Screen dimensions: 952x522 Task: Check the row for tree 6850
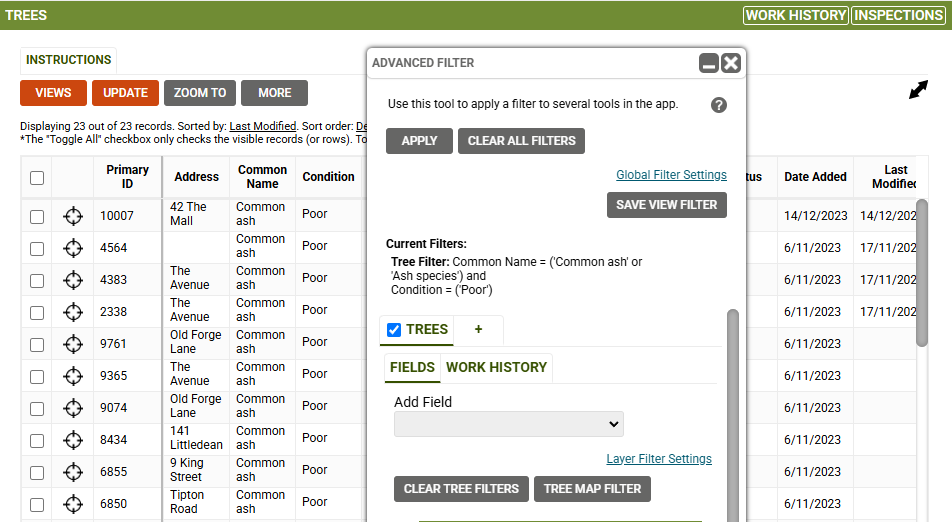[x=37, y=504]
